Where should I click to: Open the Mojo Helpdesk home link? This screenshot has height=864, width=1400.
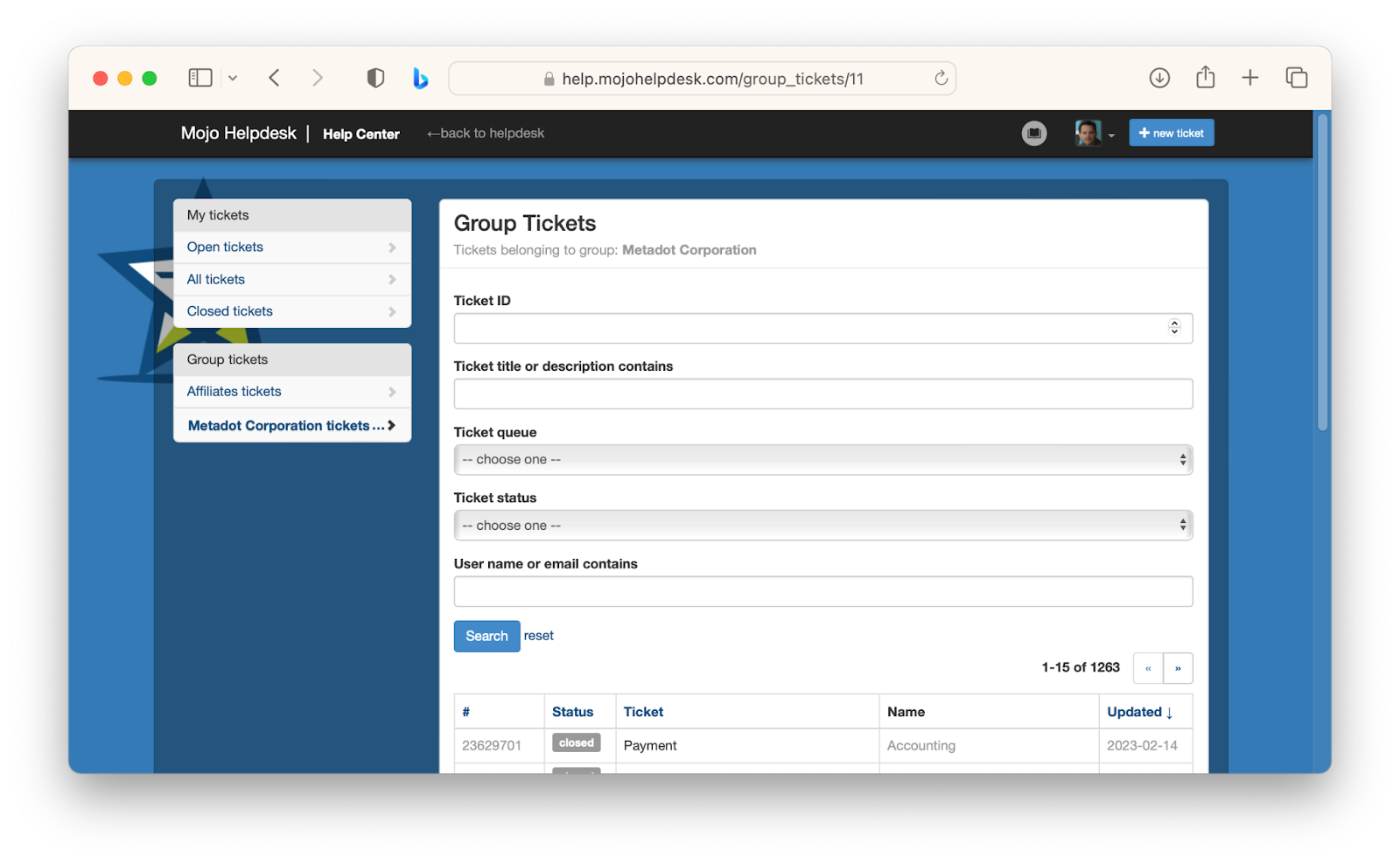(238, 133)
